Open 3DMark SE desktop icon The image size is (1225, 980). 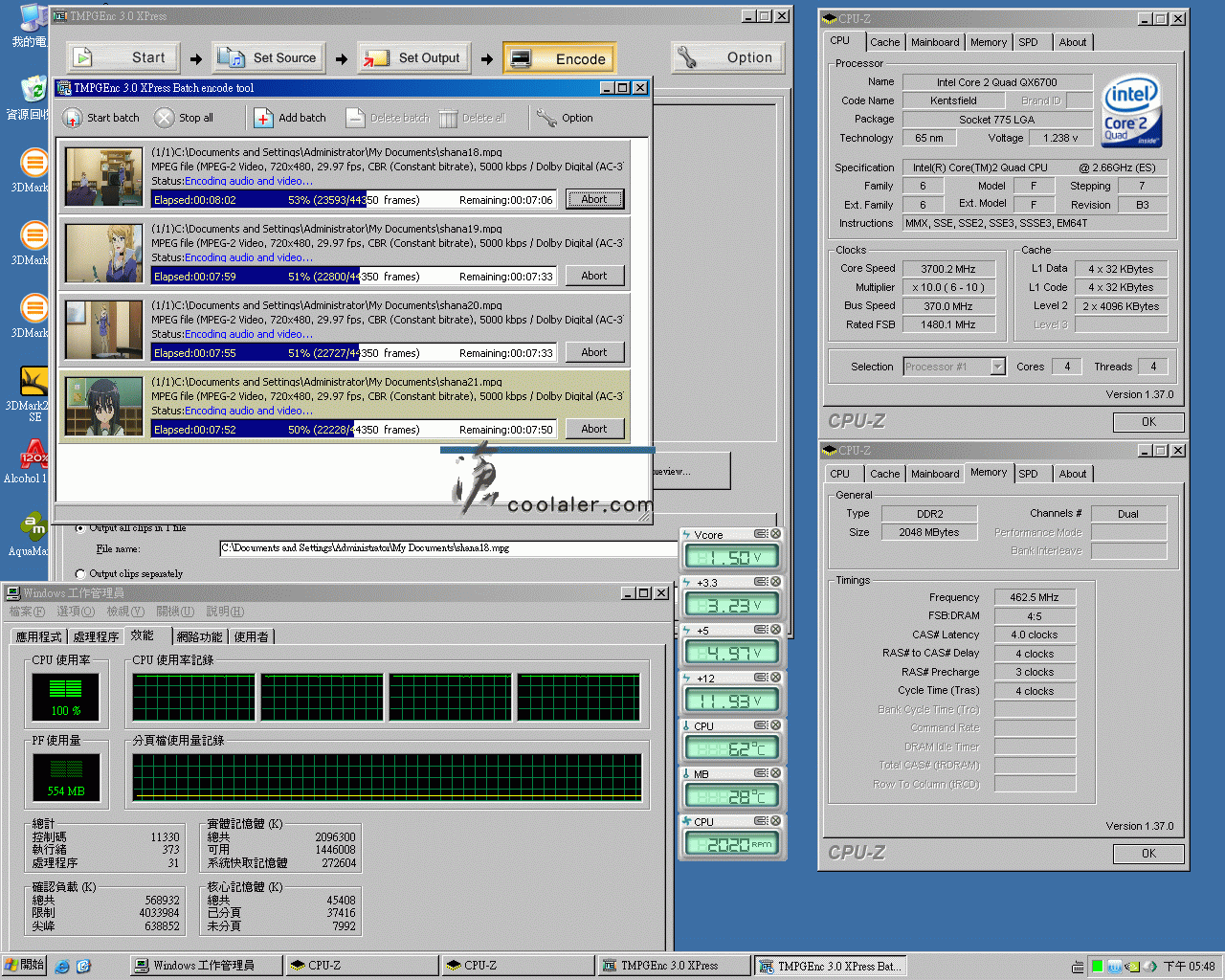pos(29,394)
